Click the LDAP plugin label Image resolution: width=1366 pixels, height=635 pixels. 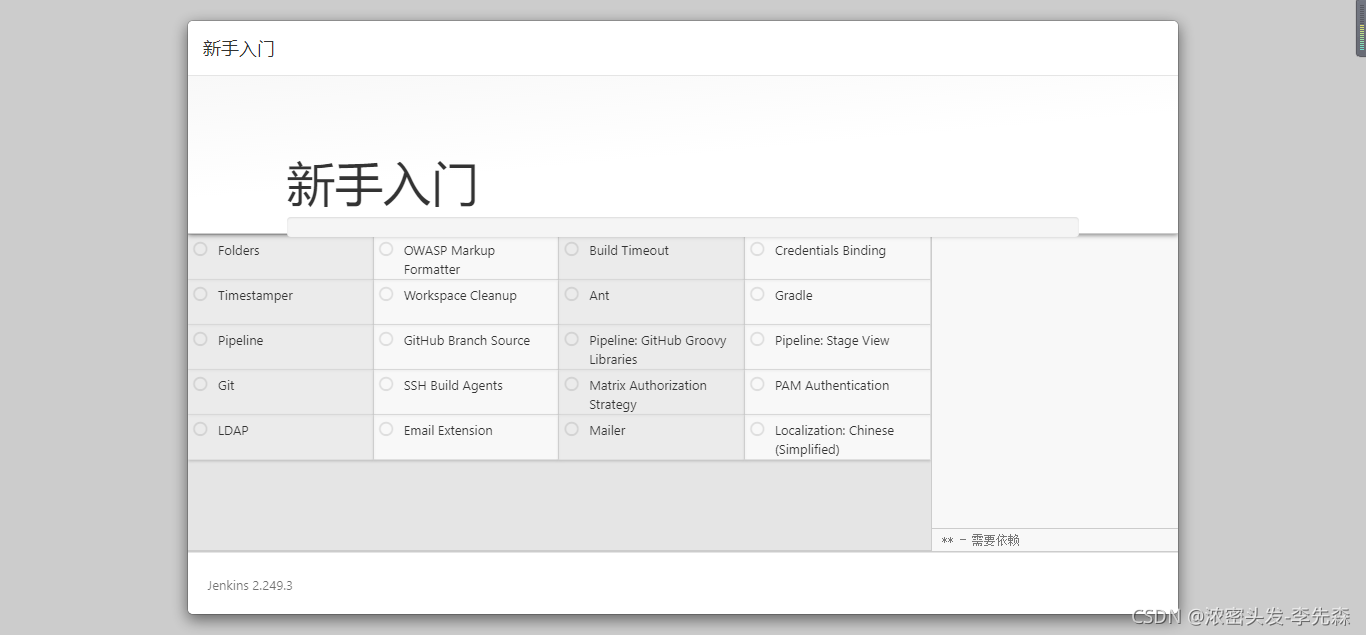pyautogui.click(x=233, y=431)
